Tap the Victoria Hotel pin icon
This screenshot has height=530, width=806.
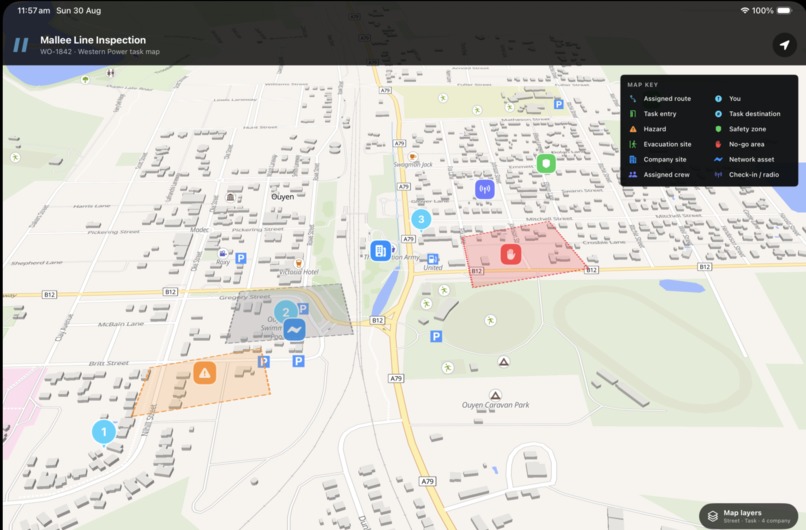298,264
